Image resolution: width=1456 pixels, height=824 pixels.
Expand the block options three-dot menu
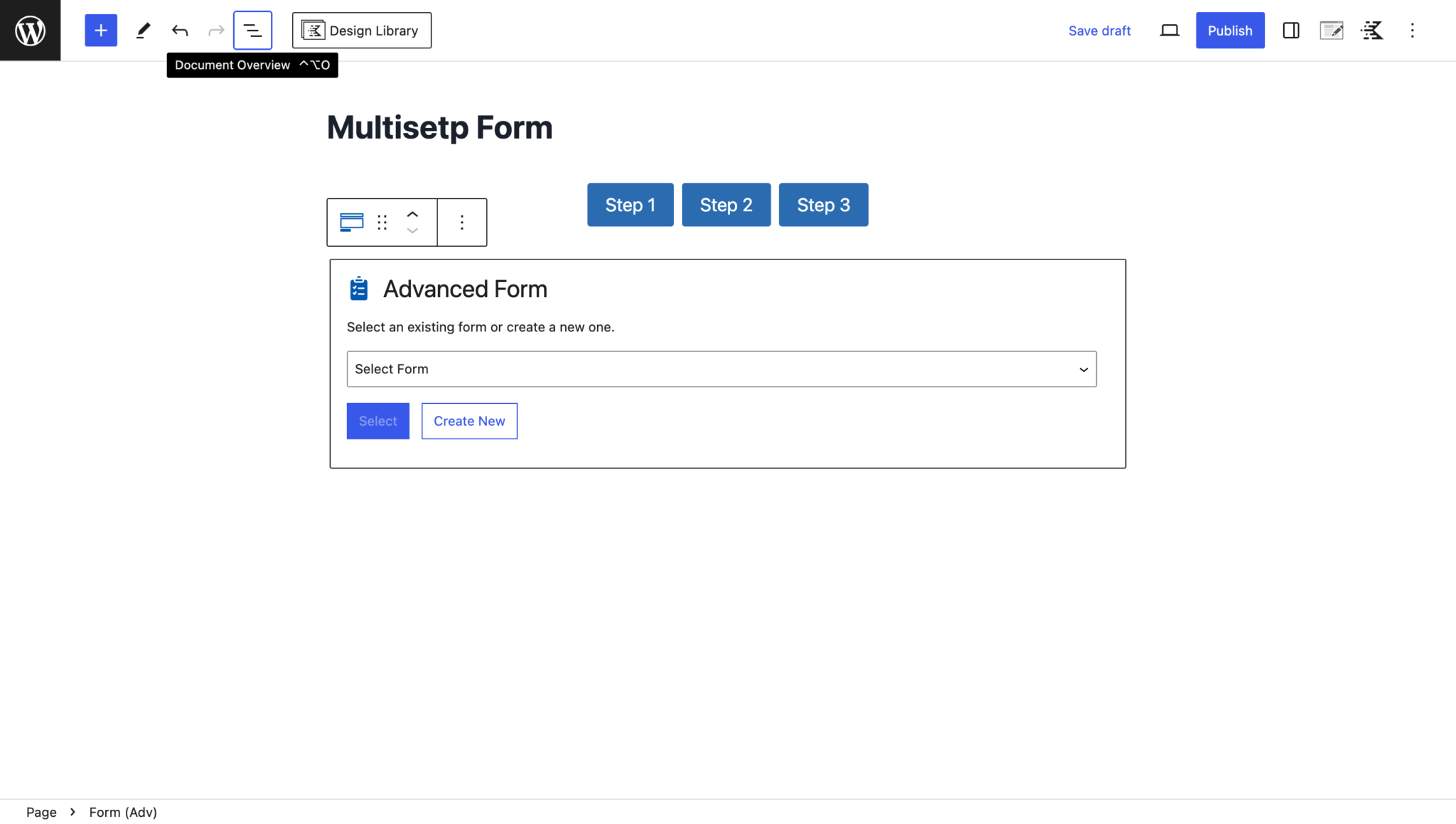[461, 222]
